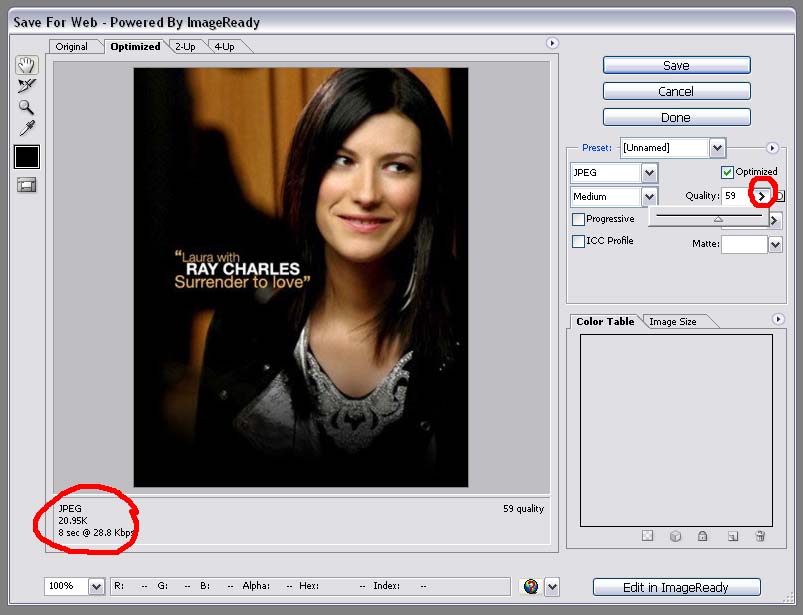This screenshot has width=803, height=615.
Task: Click Edit in ImageReady button
Action: point(677,587)
